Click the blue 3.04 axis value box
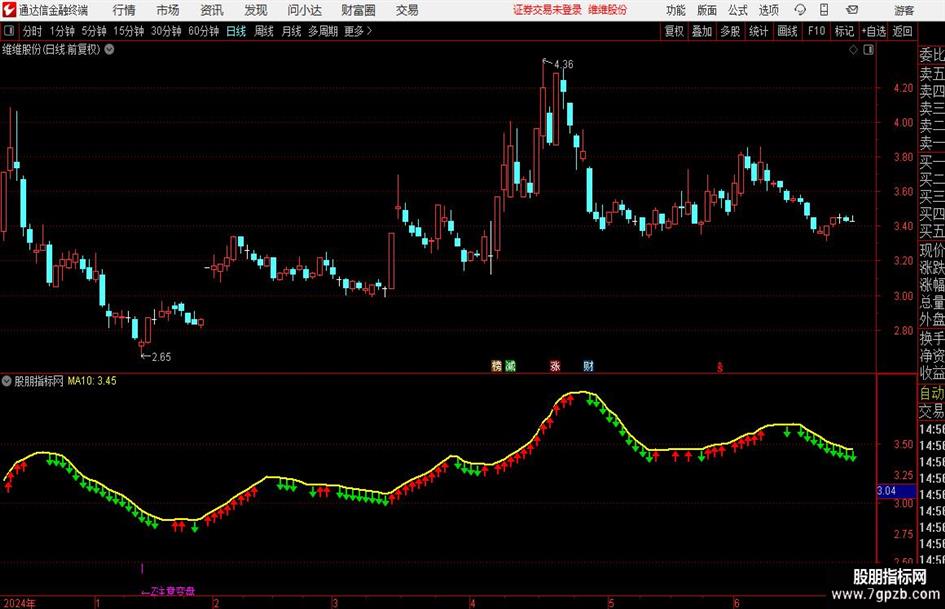This screenshot has width=945, height=609. point(896,491)
